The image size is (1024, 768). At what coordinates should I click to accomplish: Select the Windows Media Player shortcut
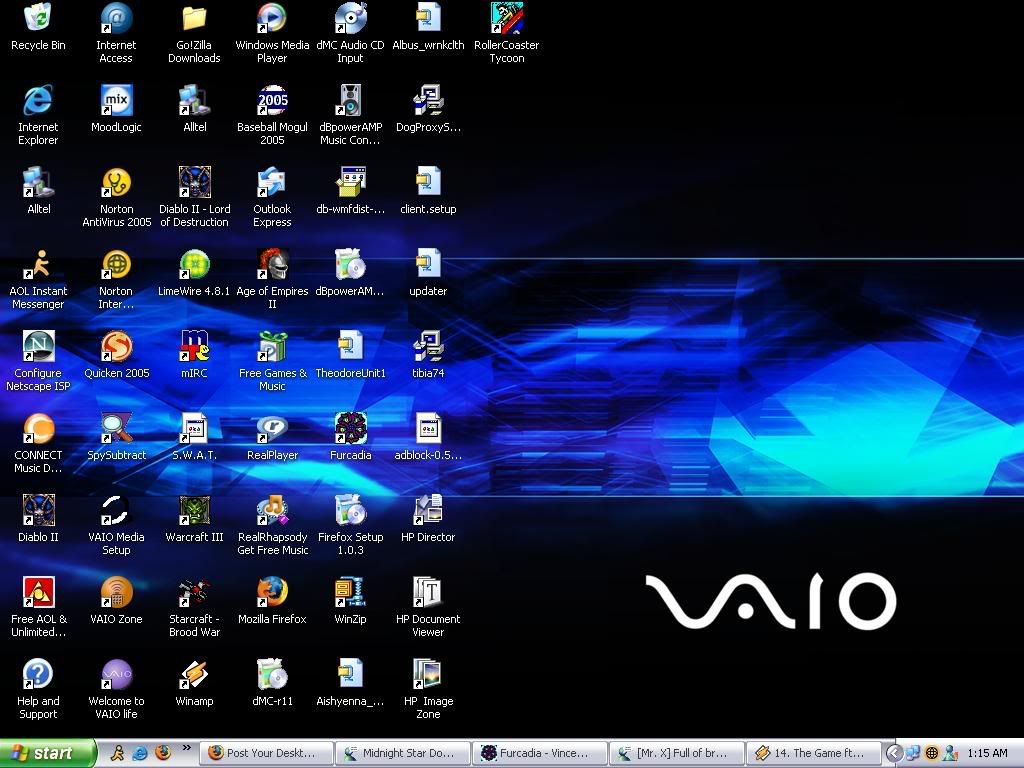pos(272,18)
